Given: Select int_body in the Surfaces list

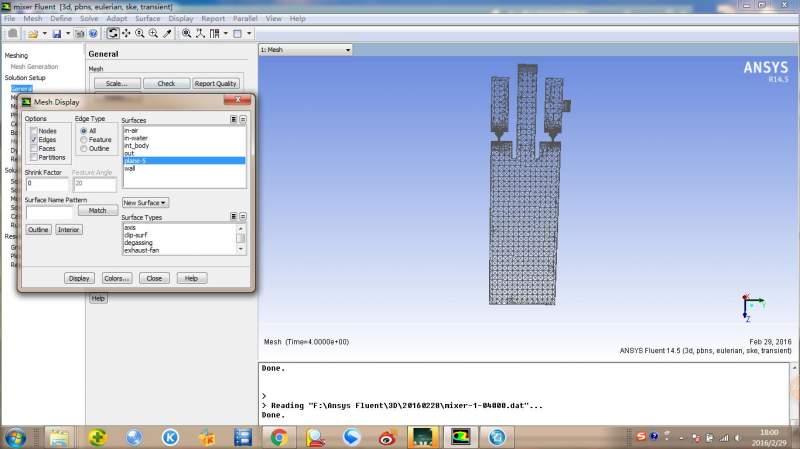Looking at the screenshot, I should coord(184,145).
